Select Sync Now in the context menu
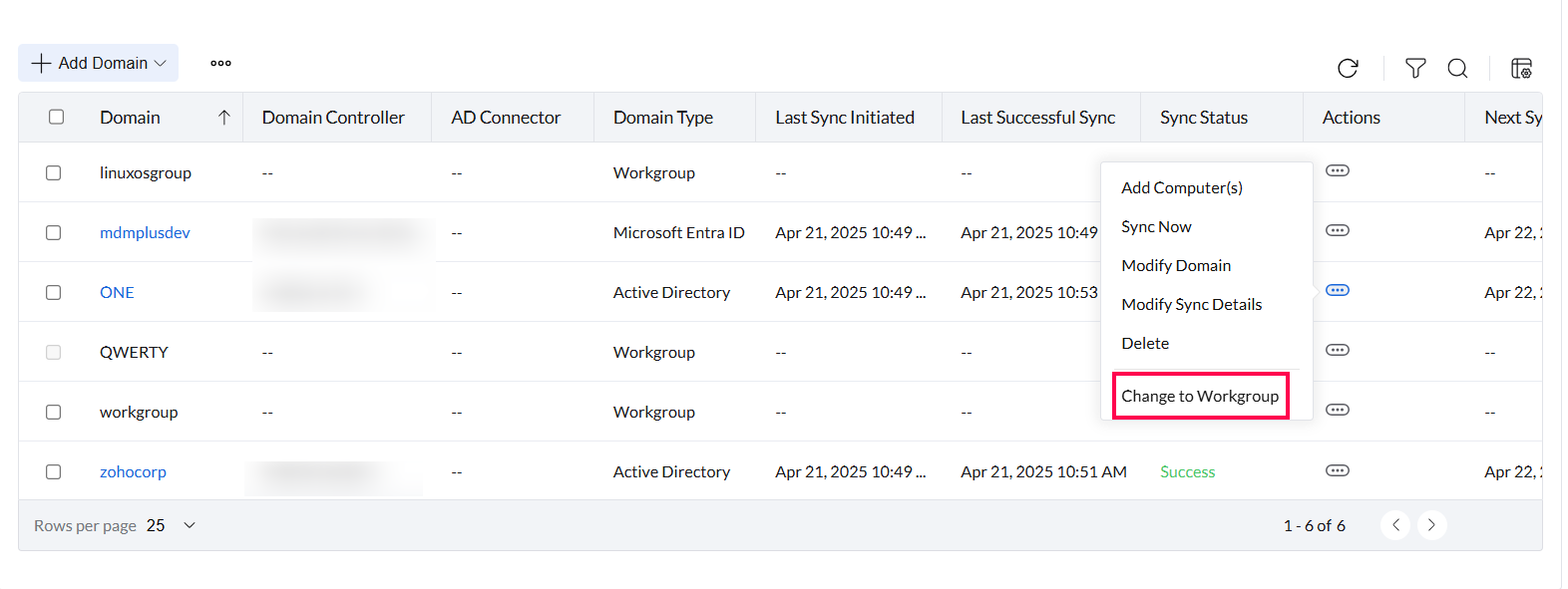Image resolution: width=1568 pixels, height=589 pixels. (x=1156, y=226)
